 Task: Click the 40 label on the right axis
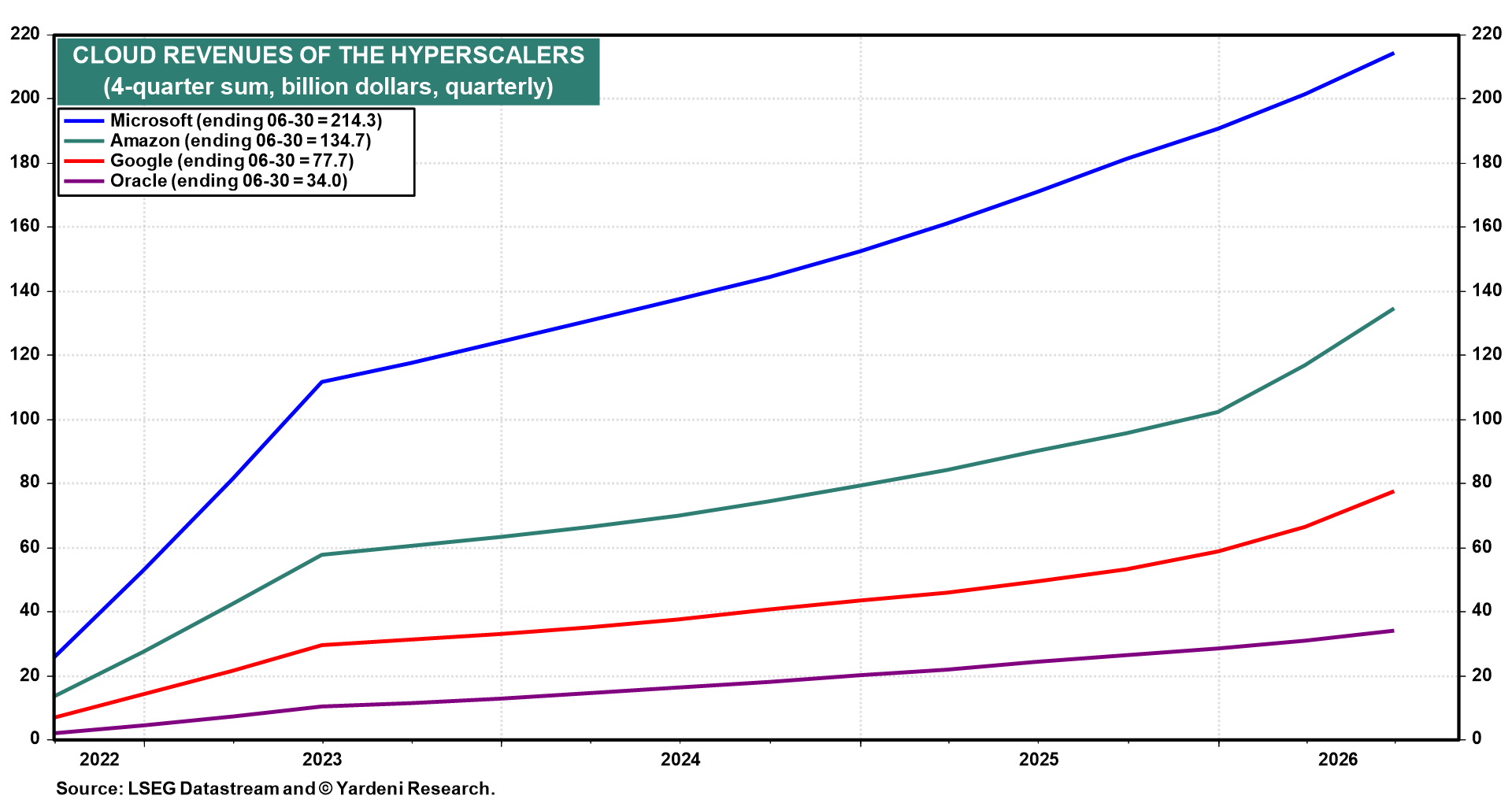(x=1482, y=611)
